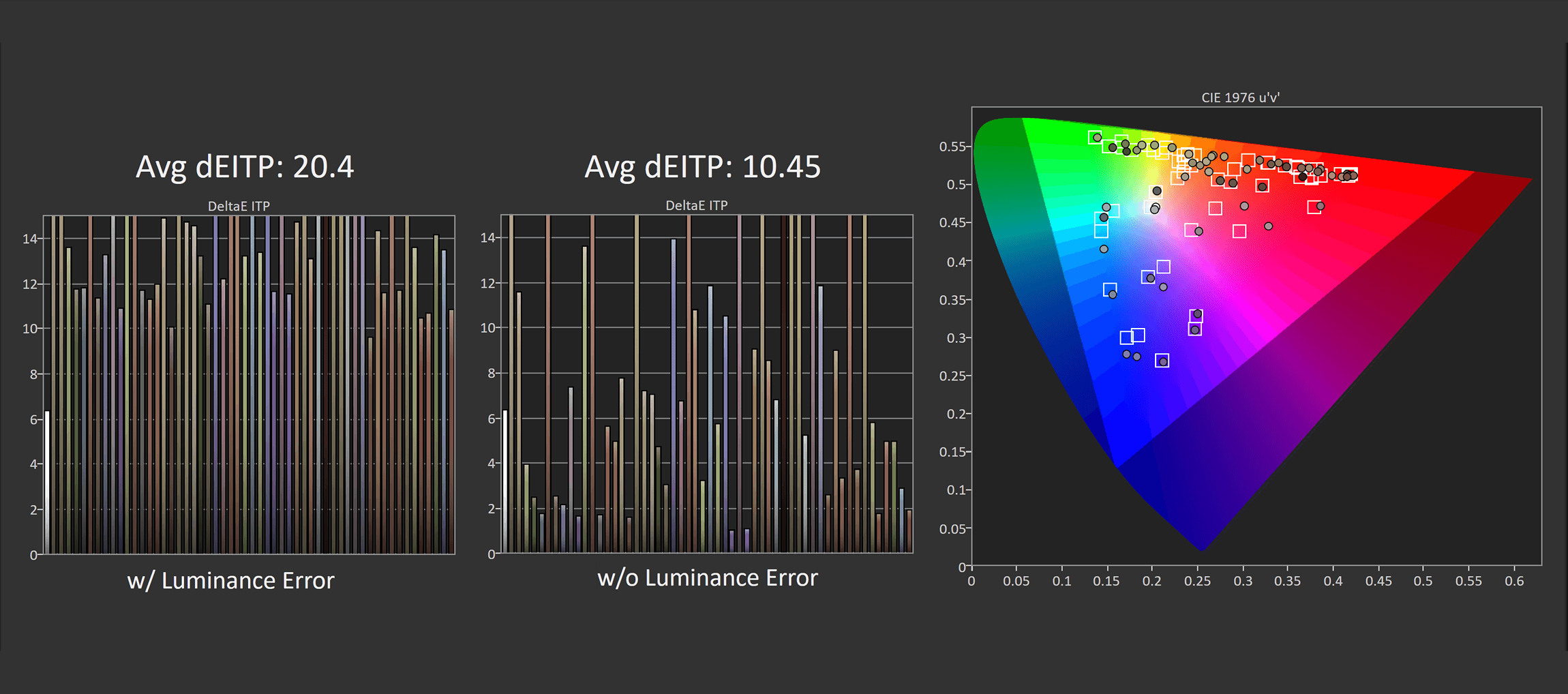Image resolution: width=1568 pixels, height=694 pixels.
Task: Click the white first bar in middle chart
Action: pos(505,481)
